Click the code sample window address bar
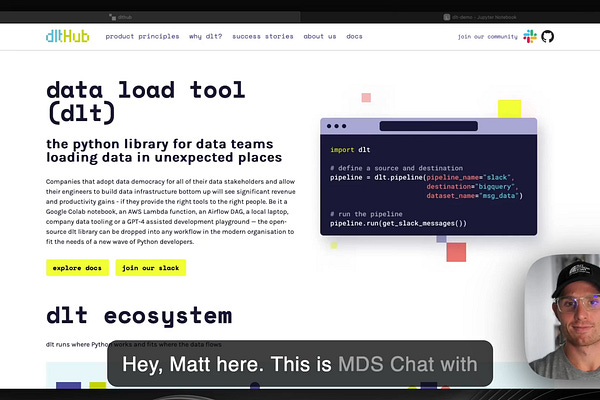600x400 pixels. [429, 126]
